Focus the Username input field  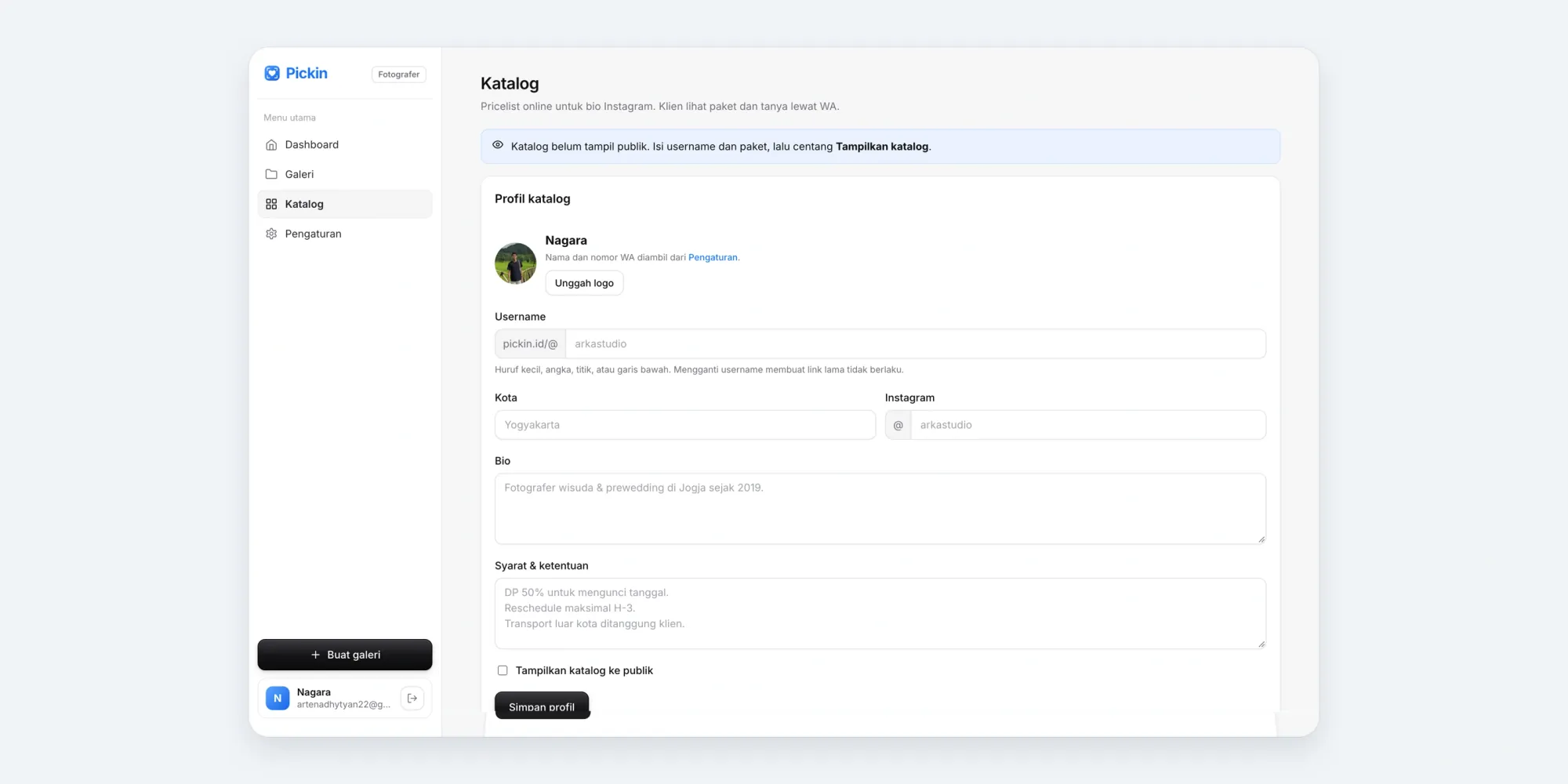click(915, 343)
